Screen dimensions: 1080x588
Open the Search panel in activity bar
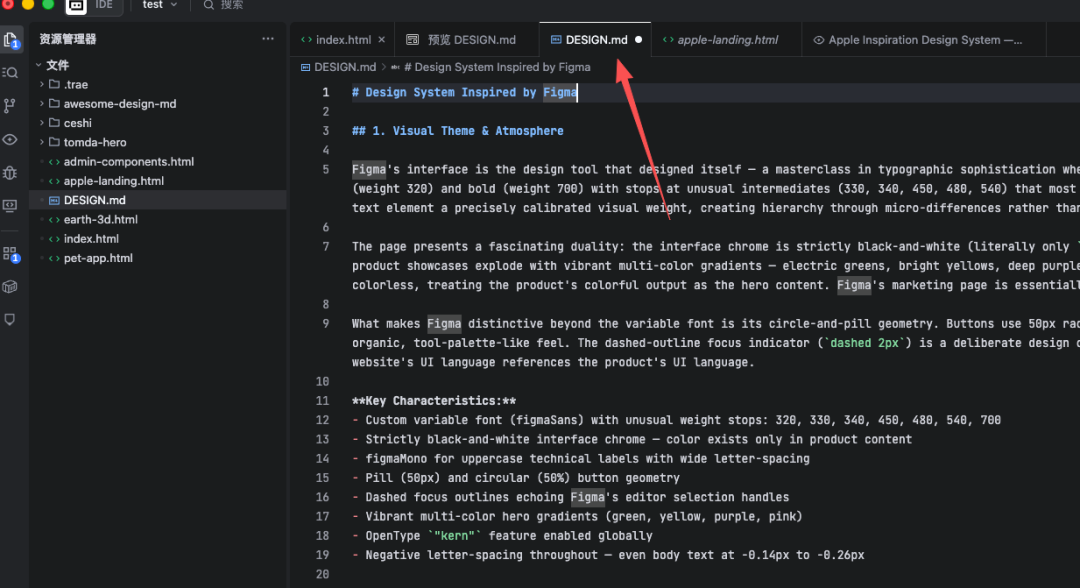[x=11, y=73]
